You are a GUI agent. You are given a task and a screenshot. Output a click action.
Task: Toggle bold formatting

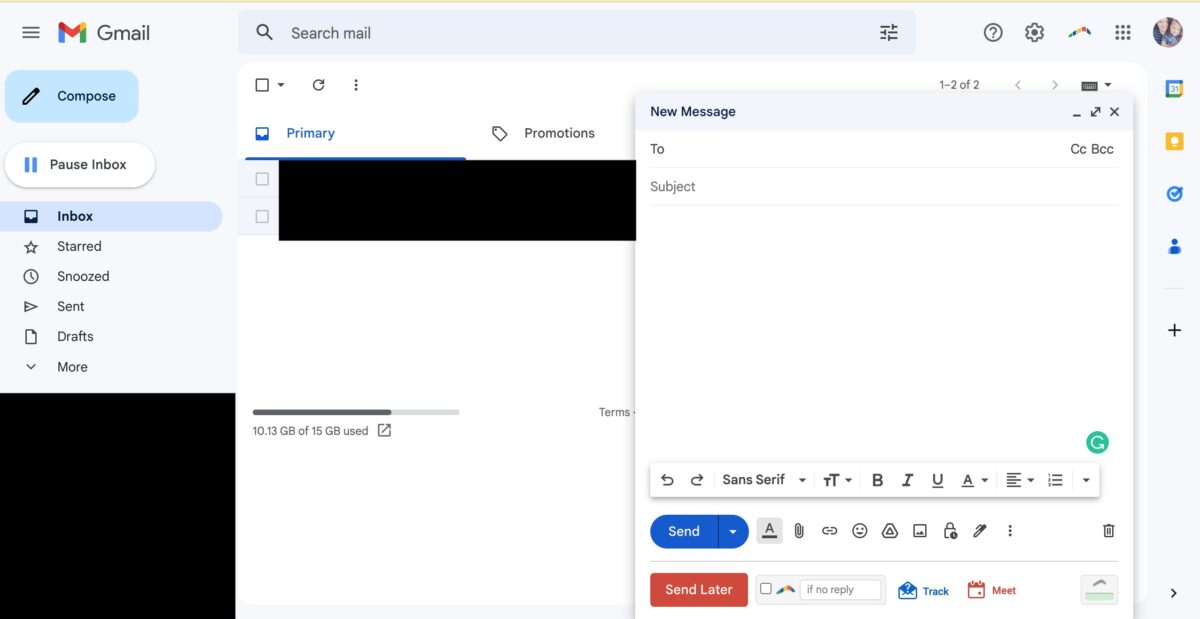point(877,480)
